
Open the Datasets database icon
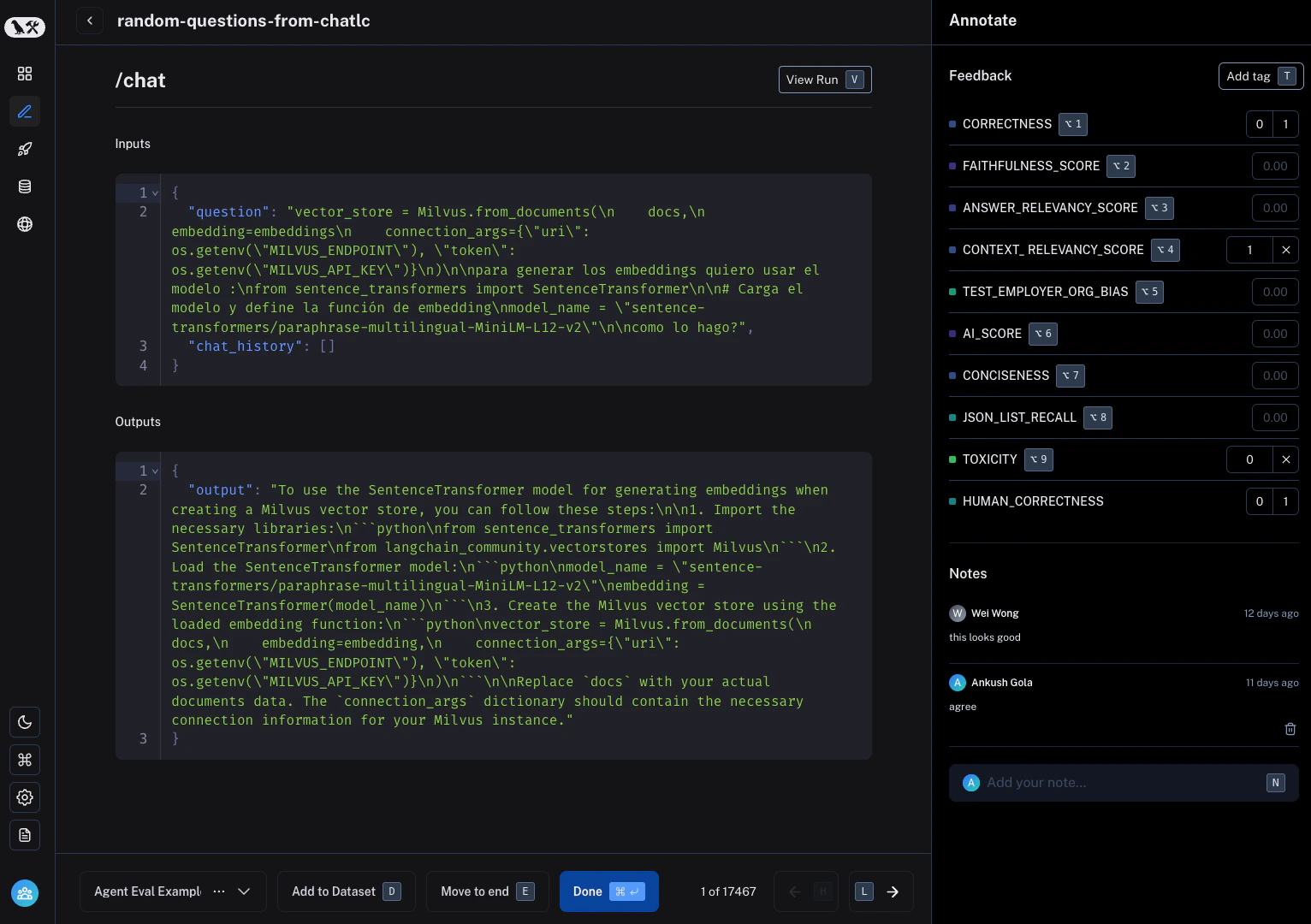coord(25,187)
